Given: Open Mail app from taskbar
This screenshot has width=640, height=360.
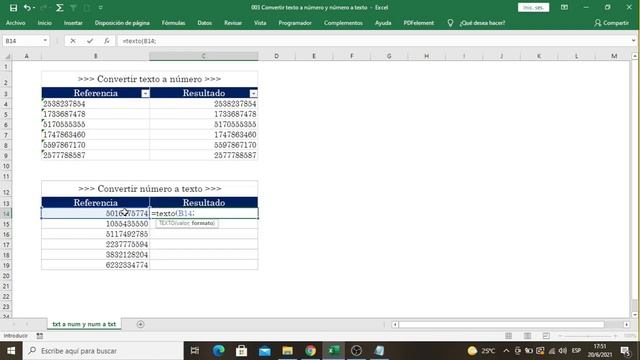Looking at the screenshot, I should (x=264, y=351).
